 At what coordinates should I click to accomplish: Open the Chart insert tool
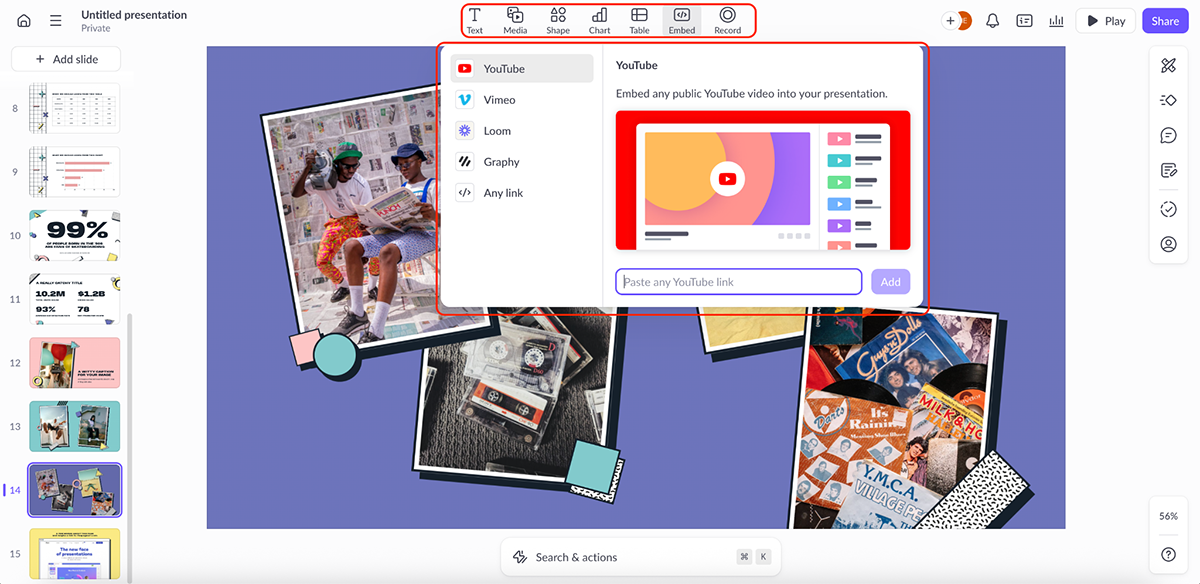click(x=598, y=20)
